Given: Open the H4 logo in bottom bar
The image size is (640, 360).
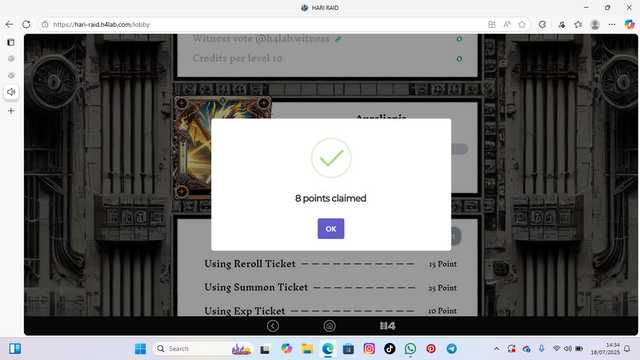Looking at the screenshot, I should coord(387,326).
